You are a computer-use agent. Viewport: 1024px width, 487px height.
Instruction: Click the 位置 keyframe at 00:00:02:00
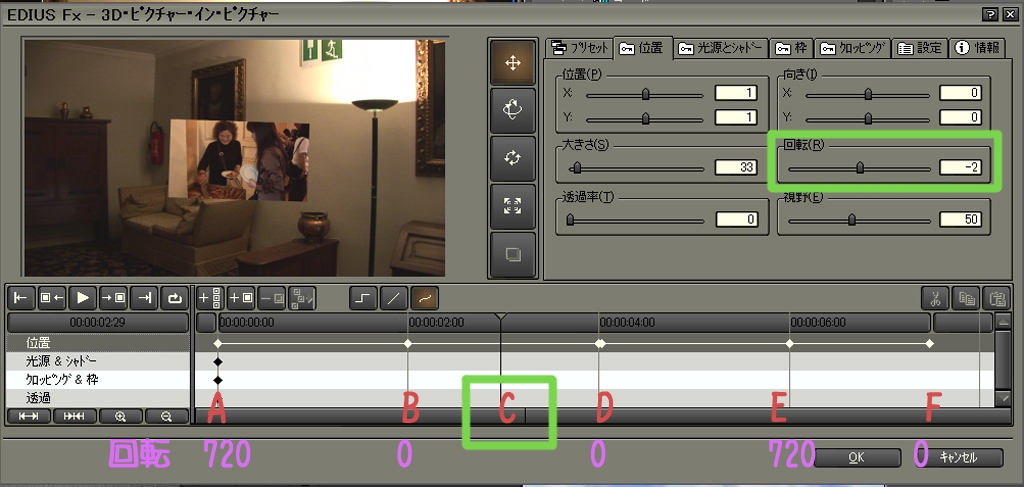tap(408, 343)
